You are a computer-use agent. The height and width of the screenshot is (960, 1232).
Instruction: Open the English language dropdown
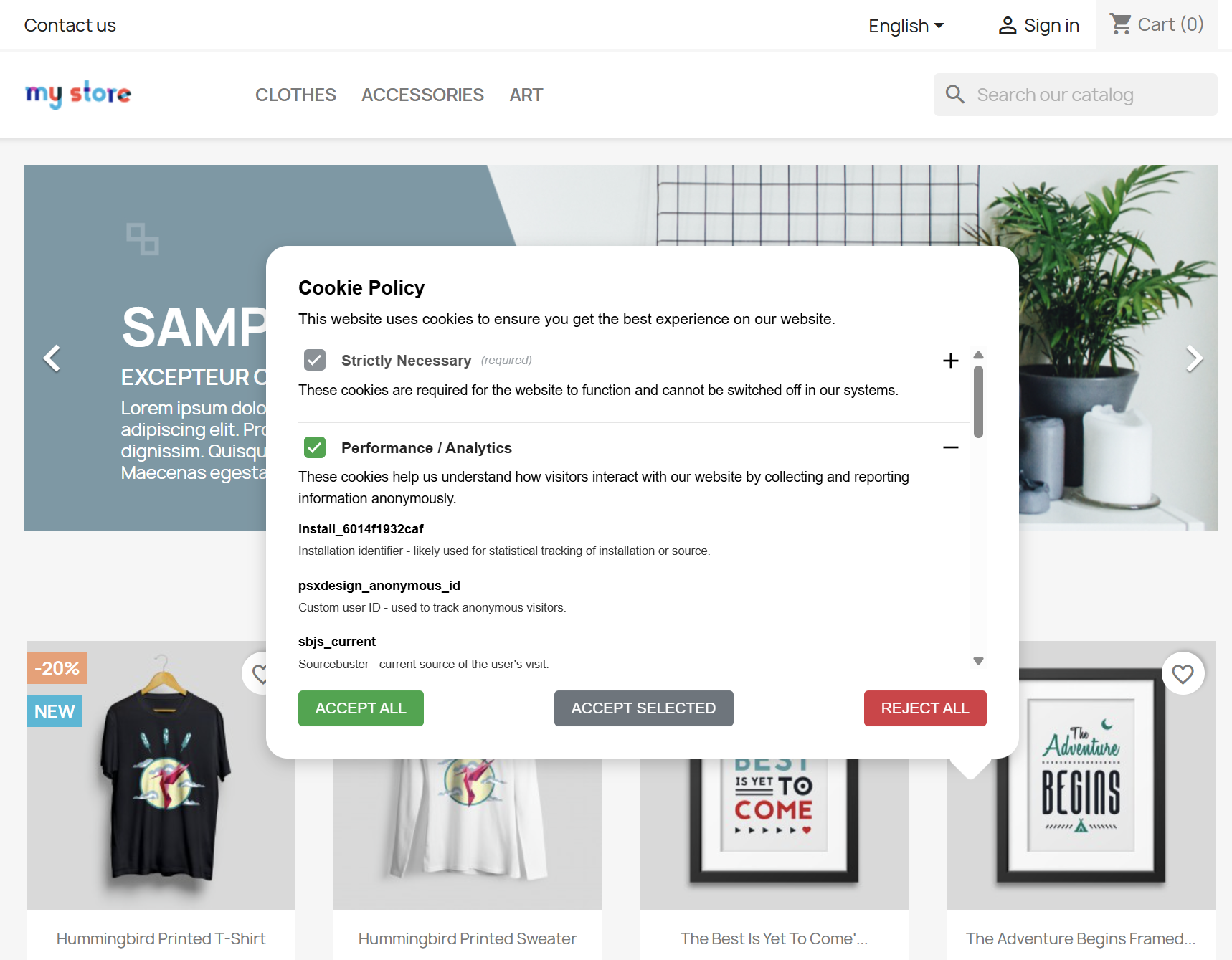(906, 26)
